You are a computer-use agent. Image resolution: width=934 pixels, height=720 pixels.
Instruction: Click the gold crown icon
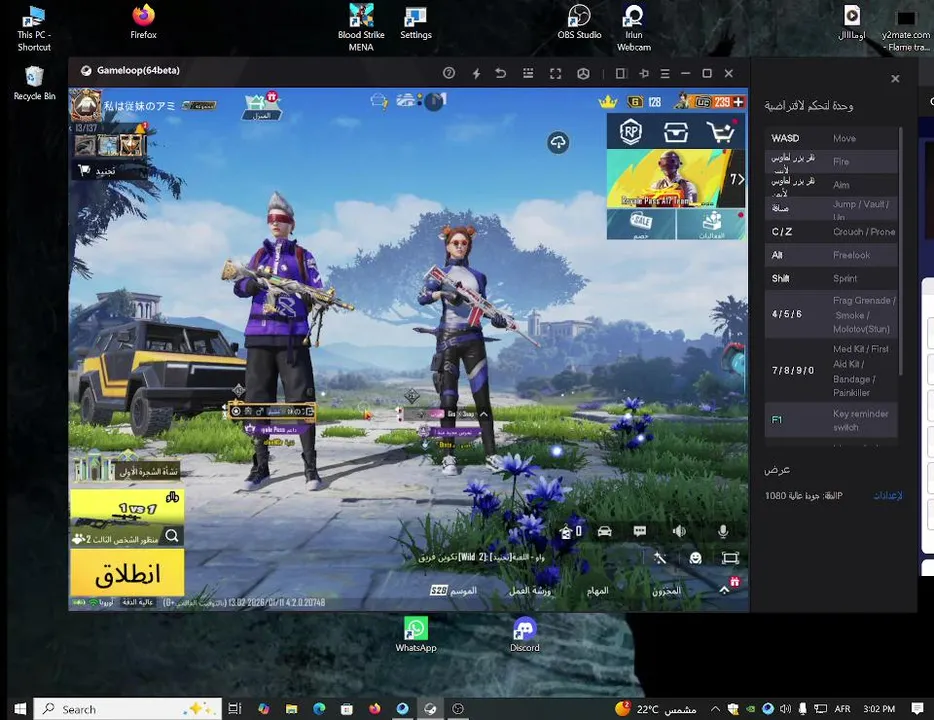click(x=608, y=102)
